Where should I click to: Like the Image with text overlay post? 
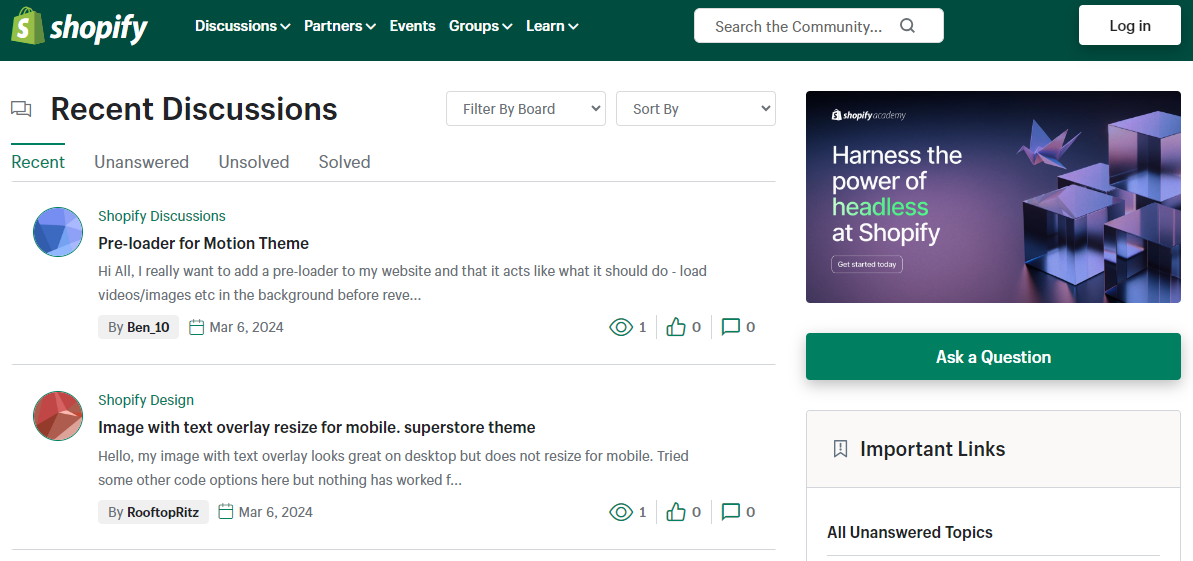tap(676, 512)
